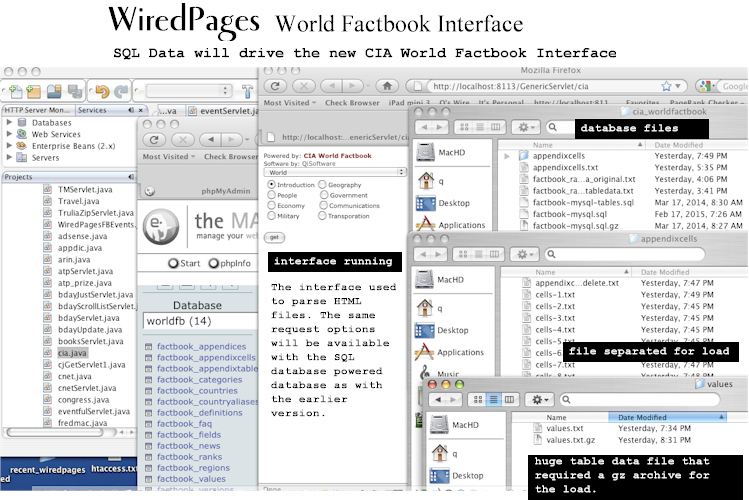Open the World country dropdown

click(335, 172)
